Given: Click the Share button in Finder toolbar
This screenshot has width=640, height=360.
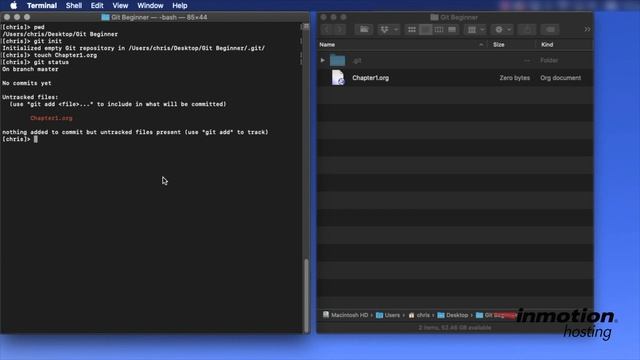Looking at the screenshot, I should coord(527,29).
